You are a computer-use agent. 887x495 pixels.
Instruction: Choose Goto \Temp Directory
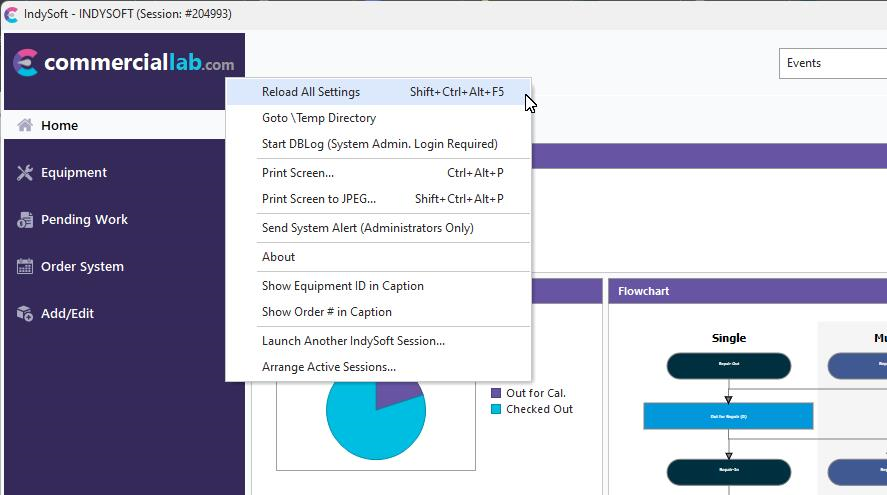click(x=319, y=118)
